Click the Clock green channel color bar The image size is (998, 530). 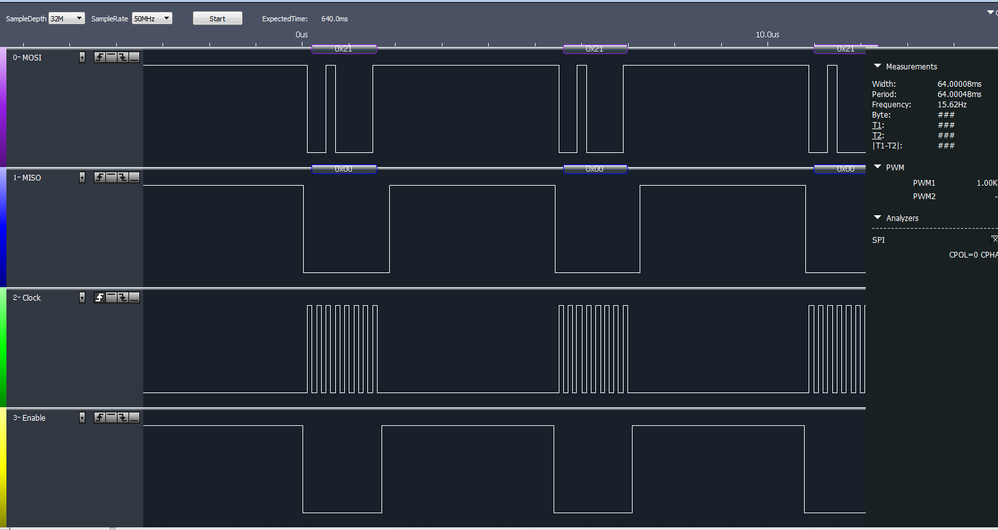(x=3, y=347)
